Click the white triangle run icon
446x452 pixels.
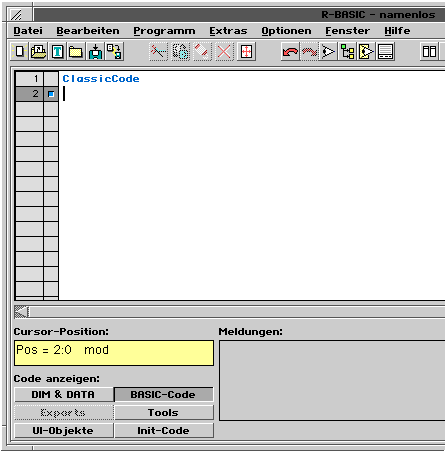328,52
